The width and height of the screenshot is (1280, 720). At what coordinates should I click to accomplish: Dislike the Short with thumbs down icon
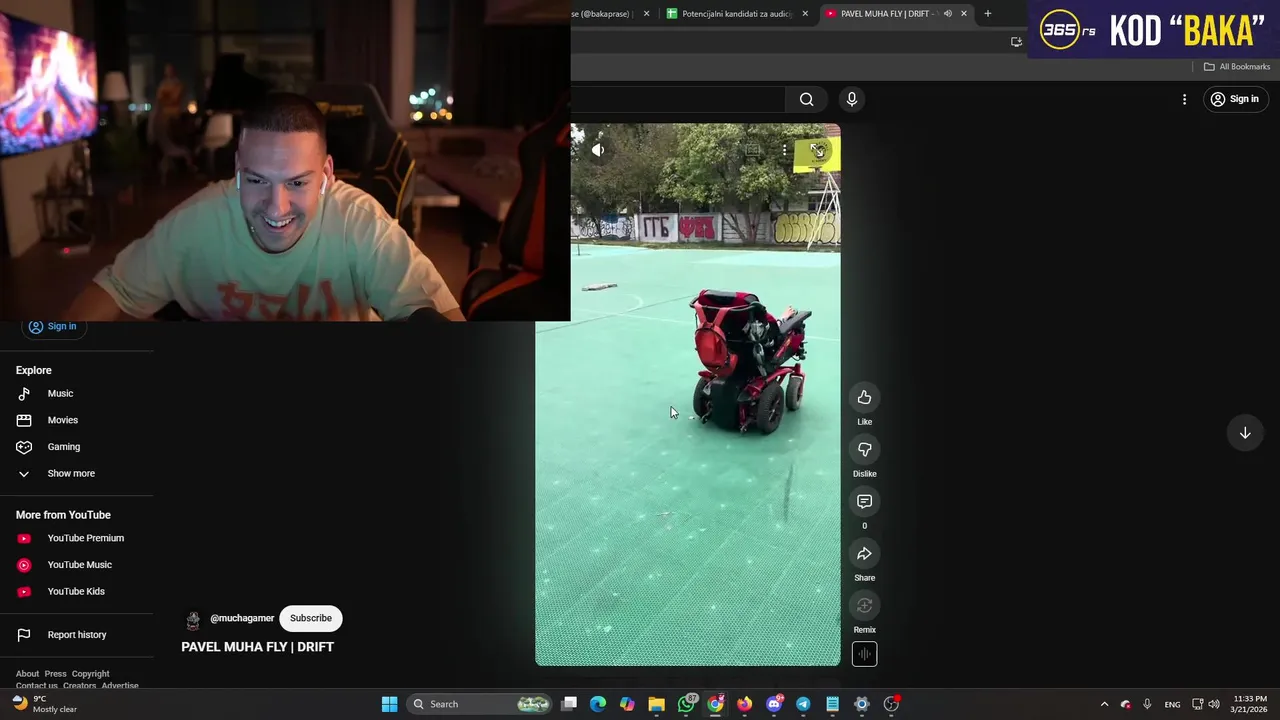864,450
